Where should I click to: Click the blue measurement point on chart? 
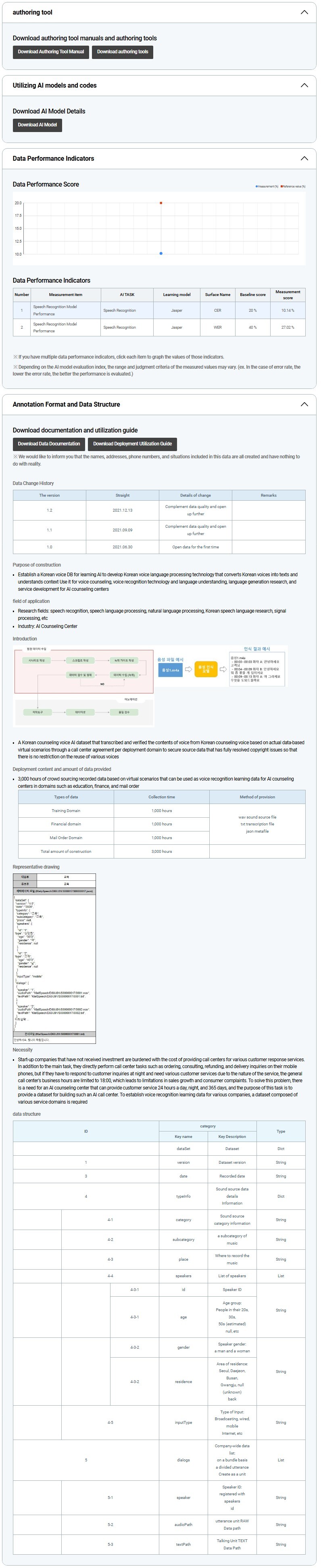(x=161, y=253)
